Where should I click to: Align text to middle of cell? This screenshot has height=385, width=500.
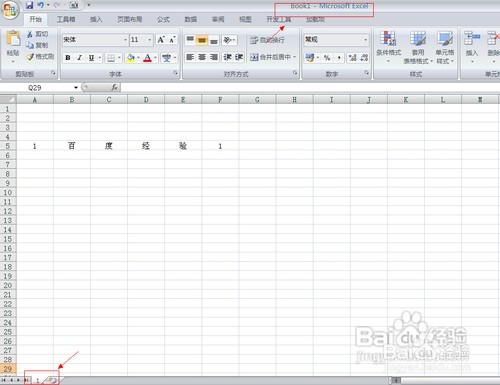click(x=202, y=40)
